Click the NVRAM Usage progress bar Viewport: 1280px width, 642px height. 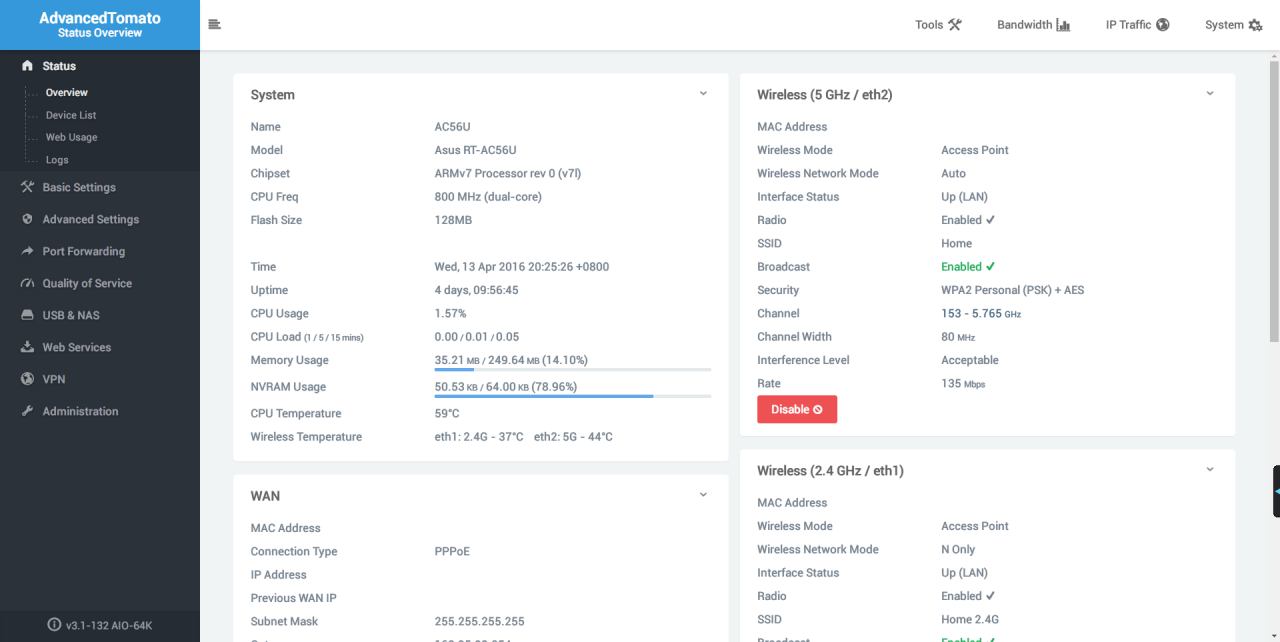coord(572,397)
